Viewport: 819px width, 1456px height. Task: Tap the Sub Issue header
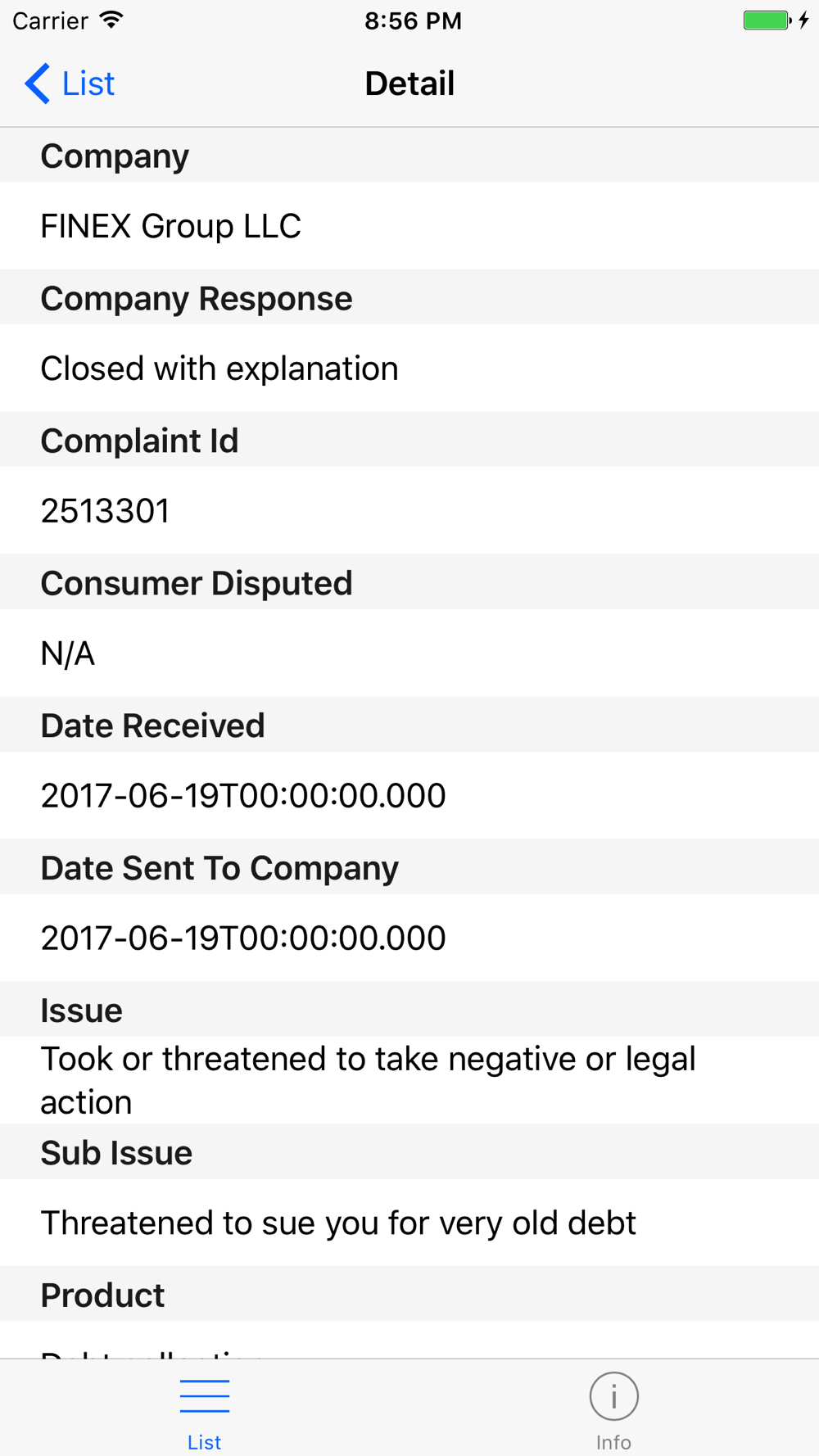(409, 1152)
